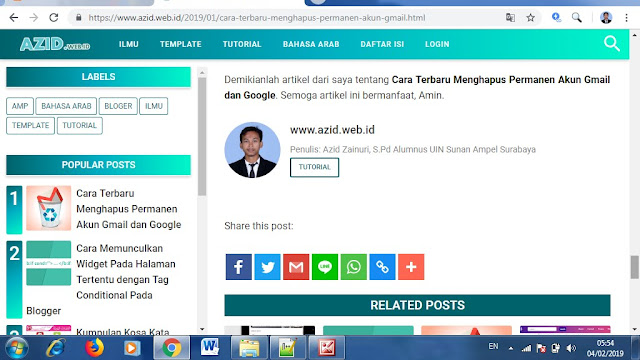This screenshot has height=360, width=640.
Task: Select AMP label tag
Action: 20,106
